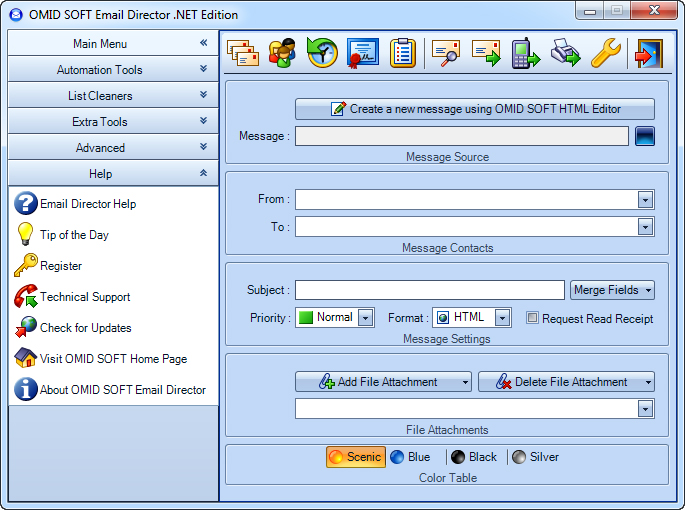Collapse the Main Menu sidebar chevron

coord(203,43)
